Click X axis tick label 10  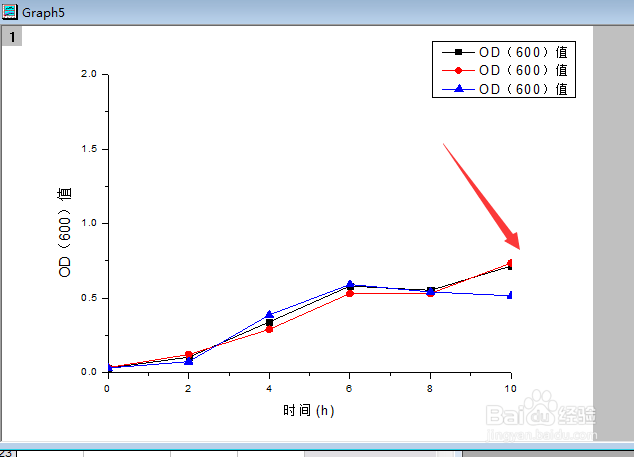510,389
